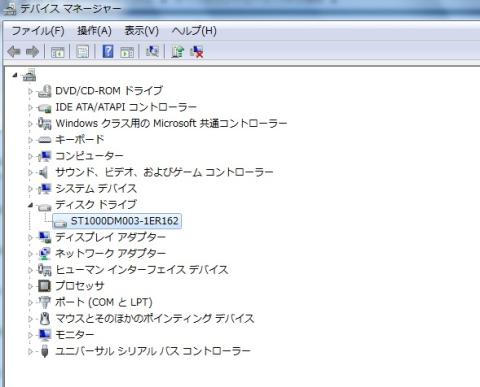Expand the DVD/CD-ROM ドライブ node
Image resolution: width=480 pixels, height=387 pixels.
pyautogui.click(x=30, y=91)
